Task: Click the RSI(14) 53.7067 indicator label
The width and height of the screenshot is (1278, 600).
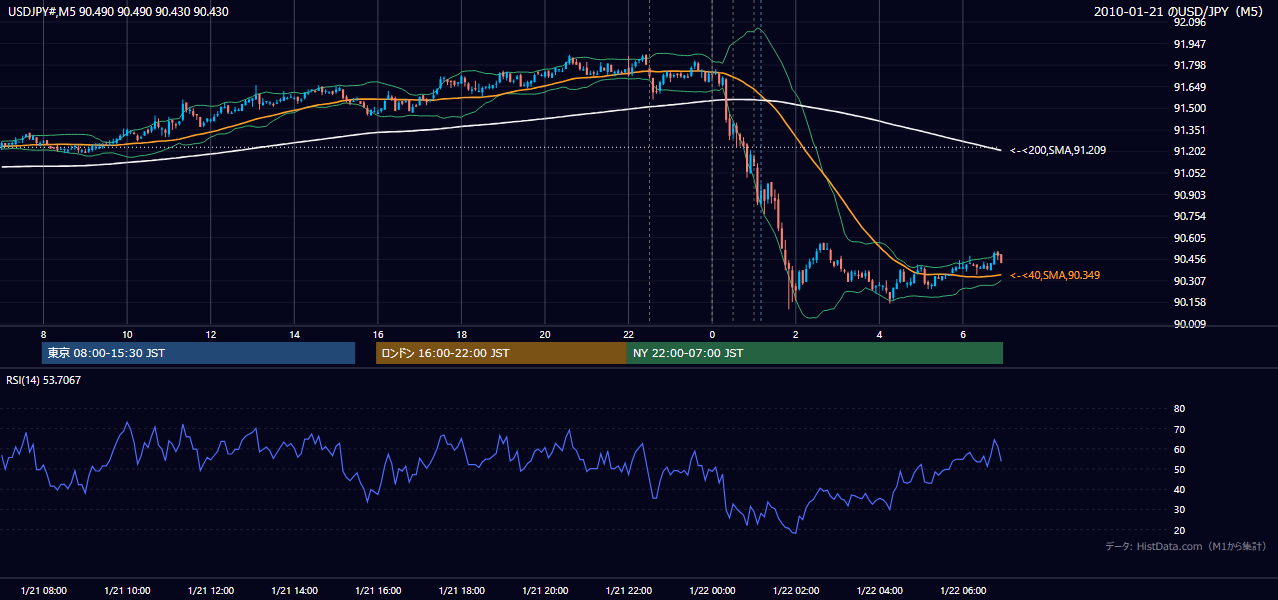Action: coord(44,380)
